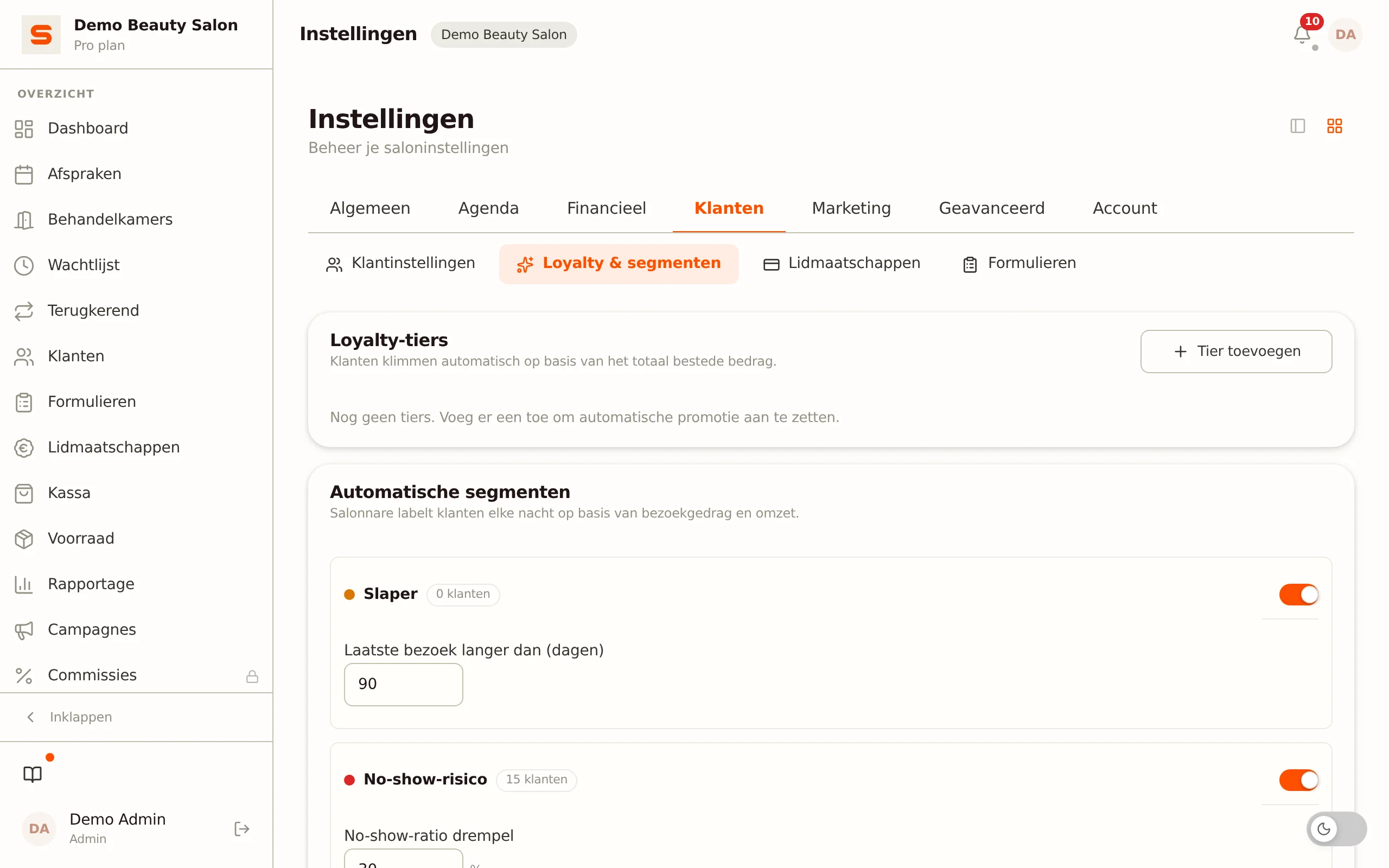Open the Financieel settings tab
The width and height of the screenshot is (1389, 868).
click(x=606, y=208)
